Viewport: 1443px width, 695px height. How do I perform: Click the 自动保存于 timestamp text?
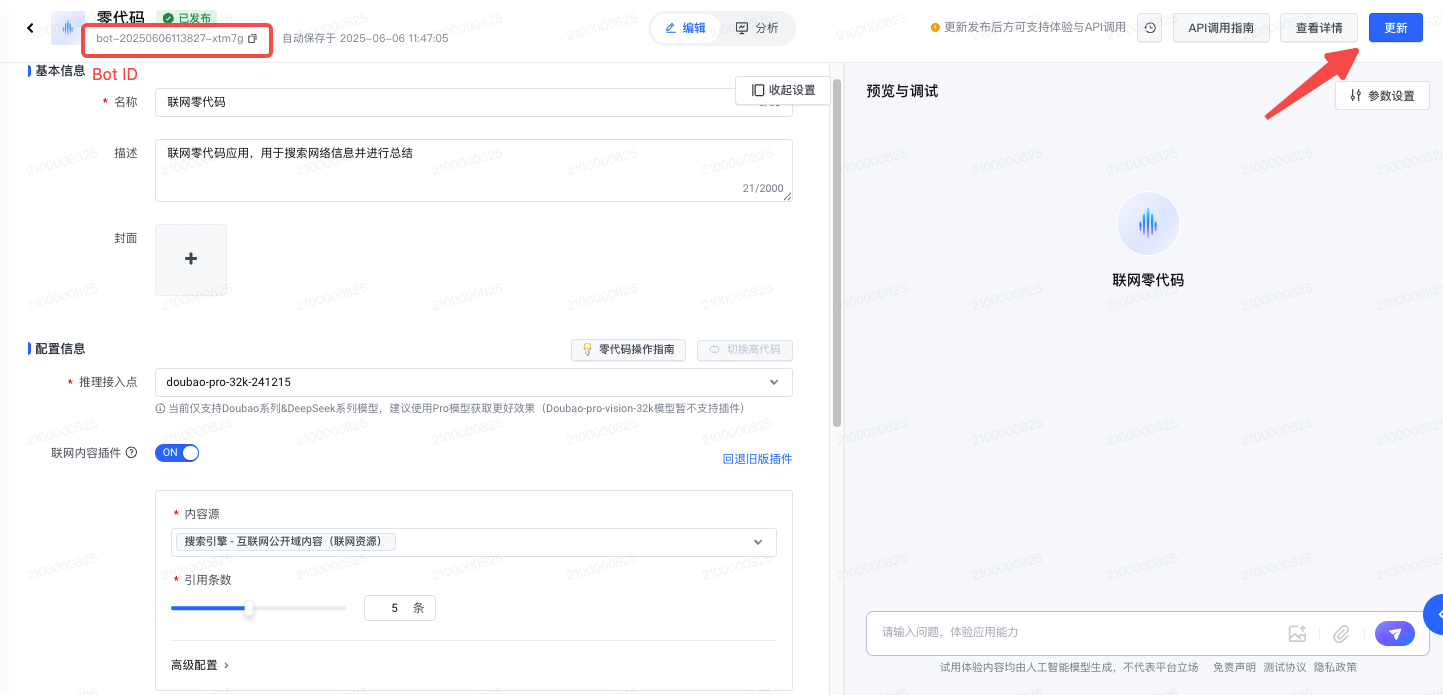pyautogui.click(x=365, y=38)
